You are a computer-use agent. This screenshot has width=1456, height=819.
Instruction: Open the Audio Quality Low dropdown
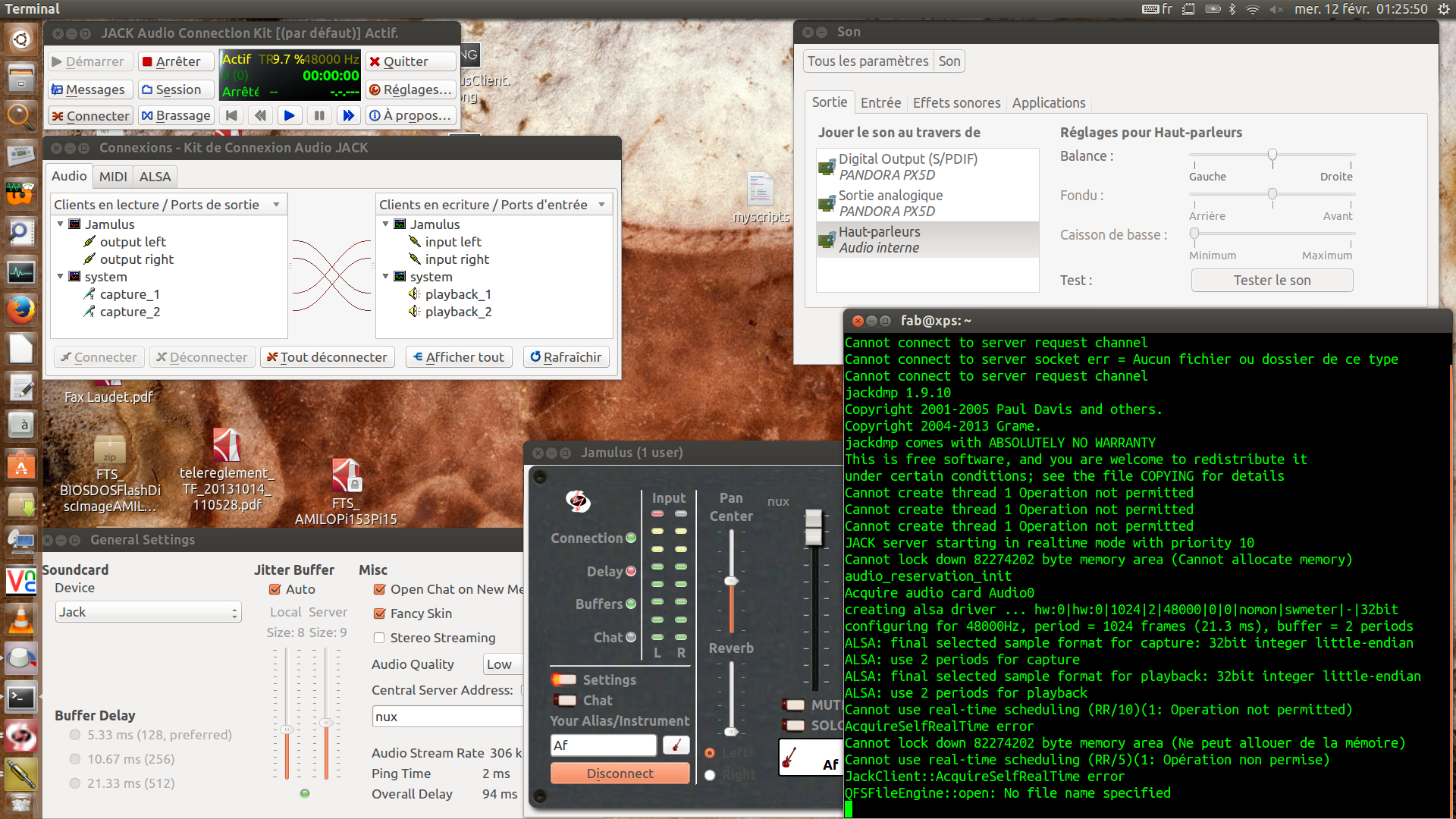click(x=501, y=664)
